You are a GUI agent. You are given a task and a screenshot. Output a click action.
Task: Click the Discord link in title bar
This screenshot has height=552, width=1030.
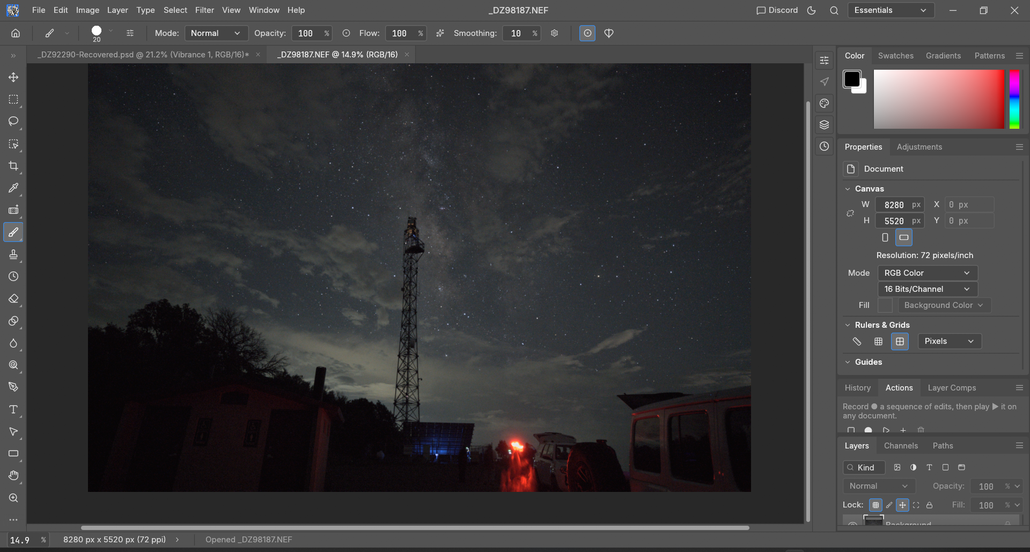click(x=777, y=11)
